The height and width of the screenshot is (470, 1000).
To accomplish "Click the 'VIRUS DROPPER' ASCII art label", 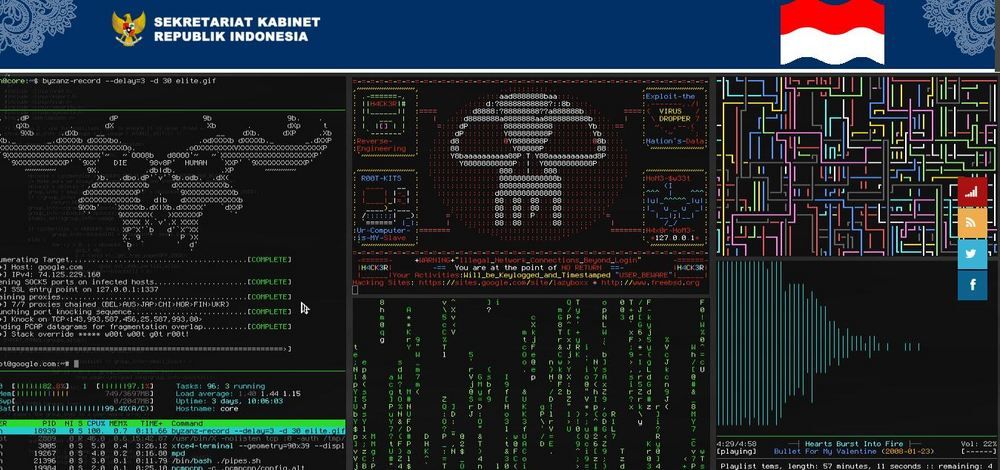I will [674, 115].
